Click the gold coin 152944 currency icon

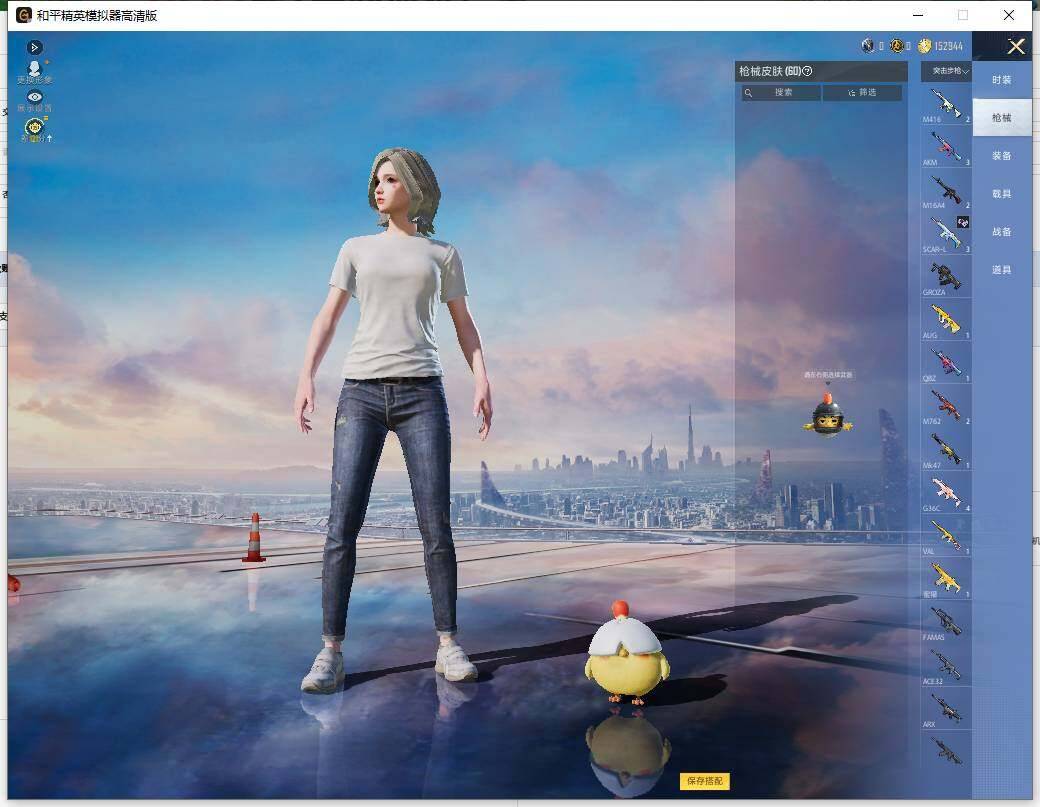(925, 46)
